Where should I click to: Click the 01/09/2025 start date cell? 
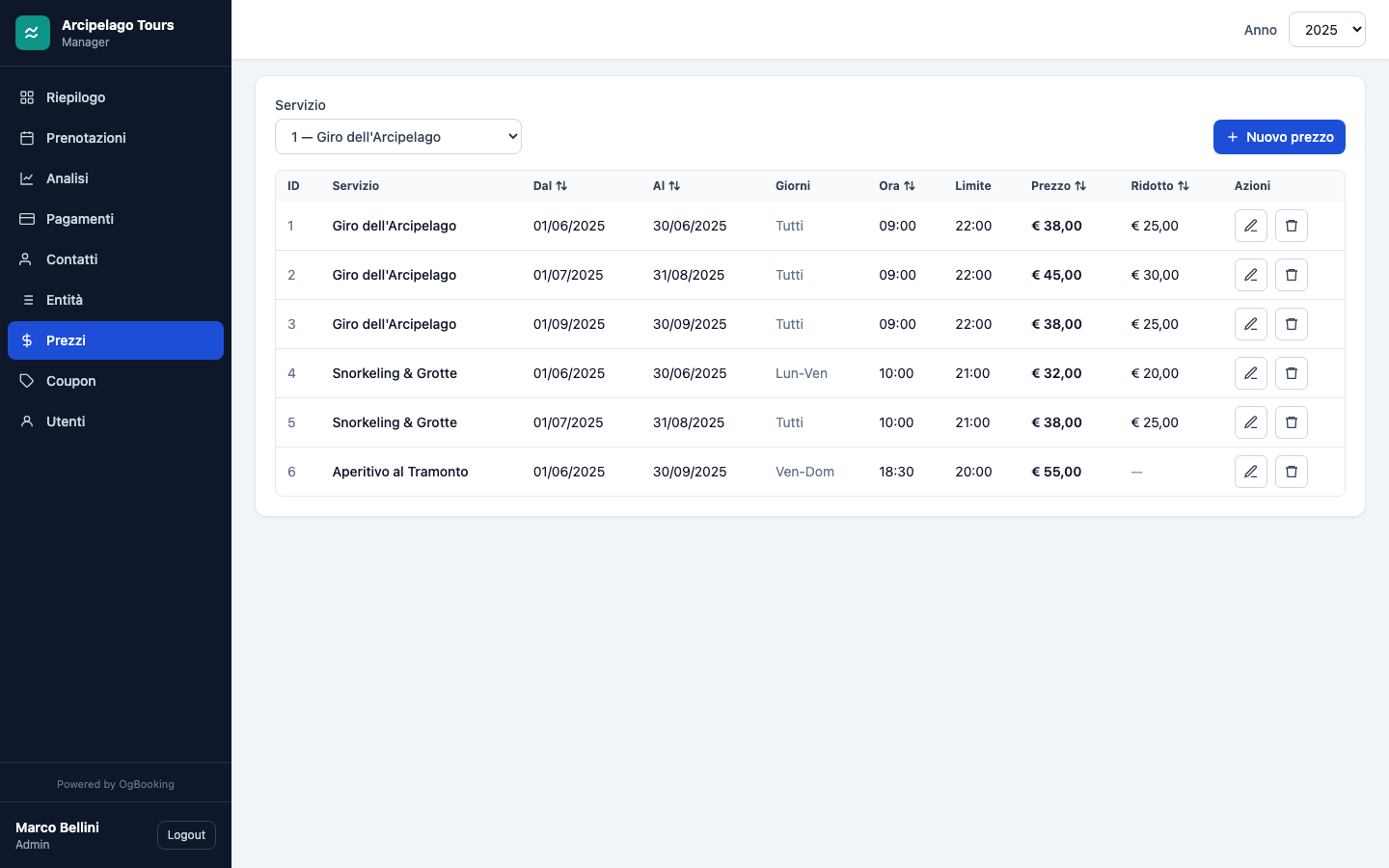[569, 324]
